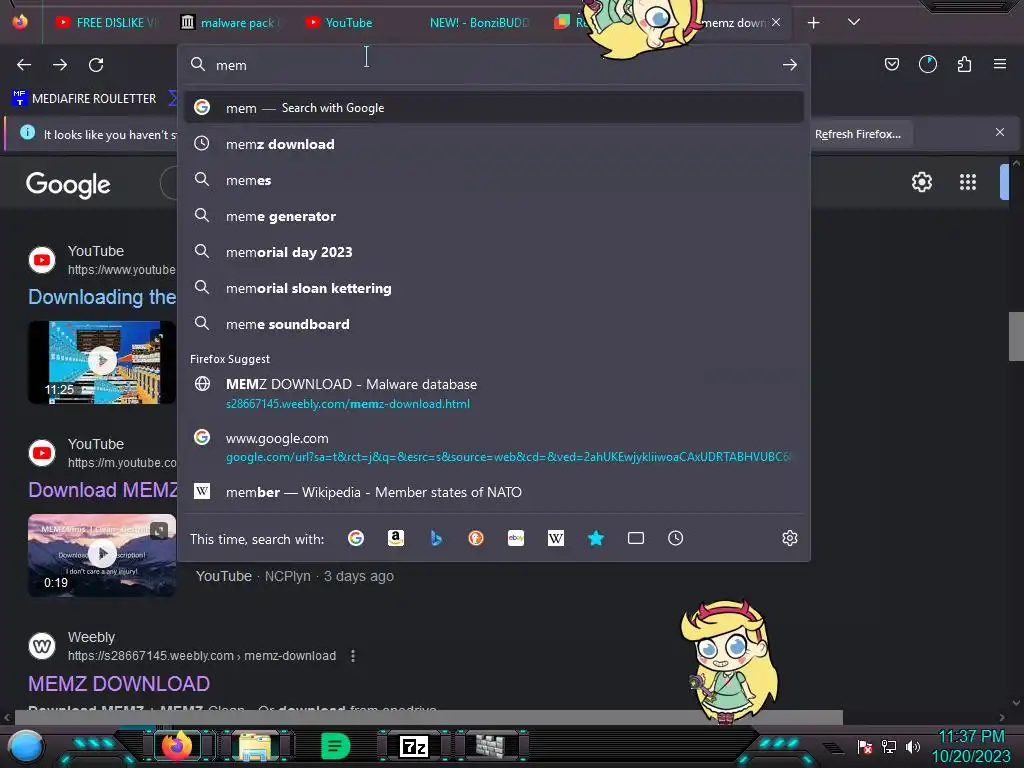Select 'meme generator' suggestion
1024x768 pixels.
pos(494,216)
